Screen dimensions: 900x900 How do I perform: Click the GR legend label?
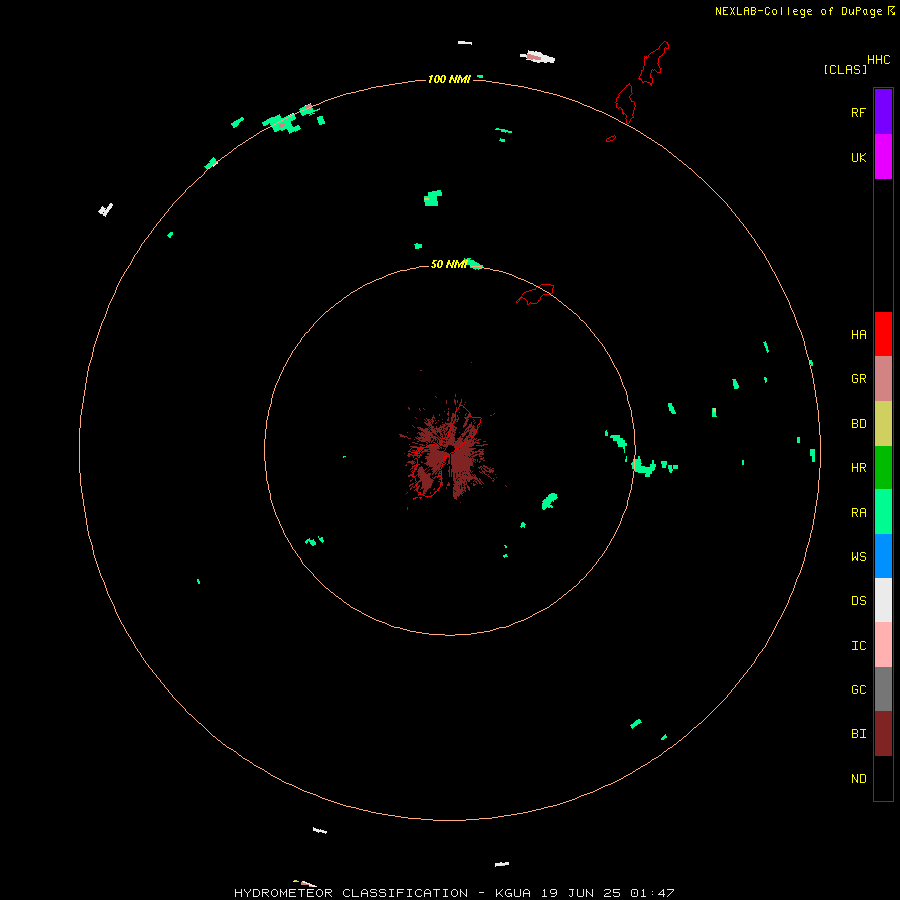(858, 379)
